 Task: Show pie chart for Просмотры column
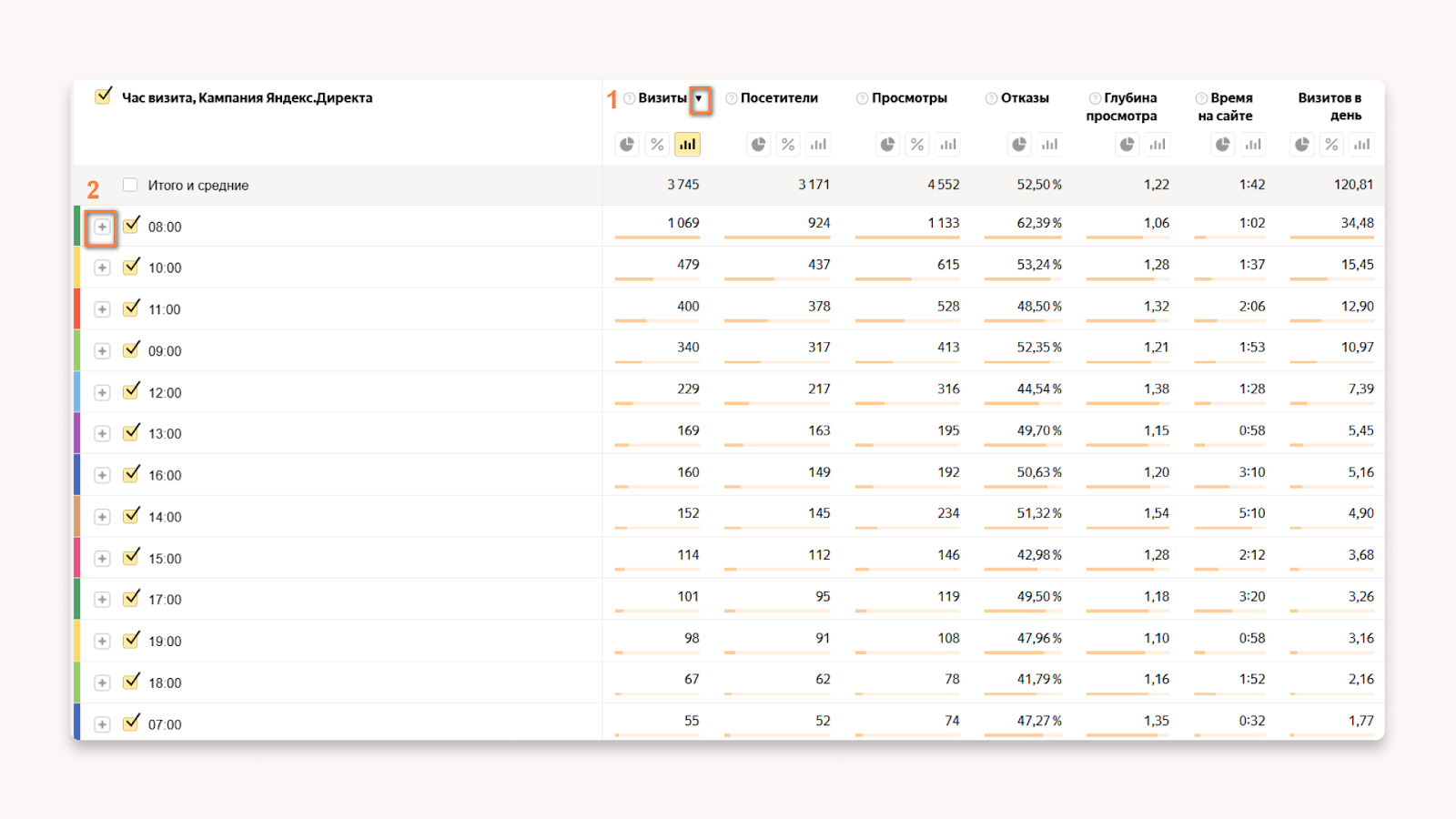coord(887,144)
